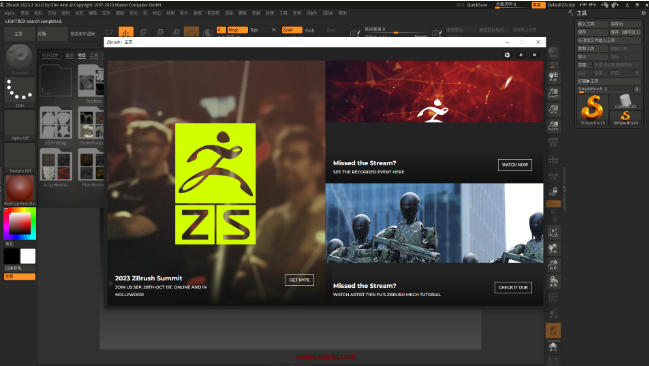This screenshot has width=649, height=366.
Task: Open the Texture Off selector
Action: point(19,158)
